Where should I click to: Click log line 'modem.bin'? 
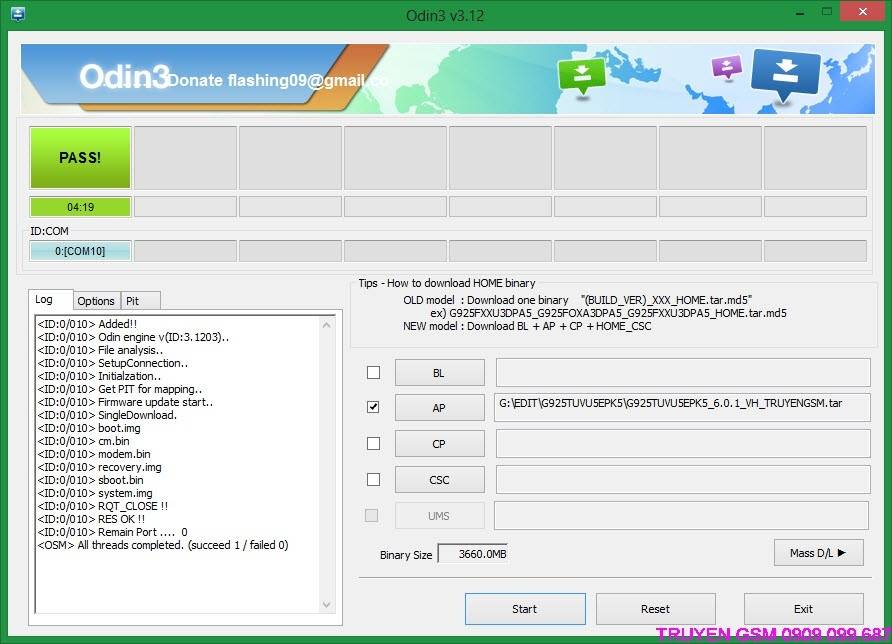(94, 454)
